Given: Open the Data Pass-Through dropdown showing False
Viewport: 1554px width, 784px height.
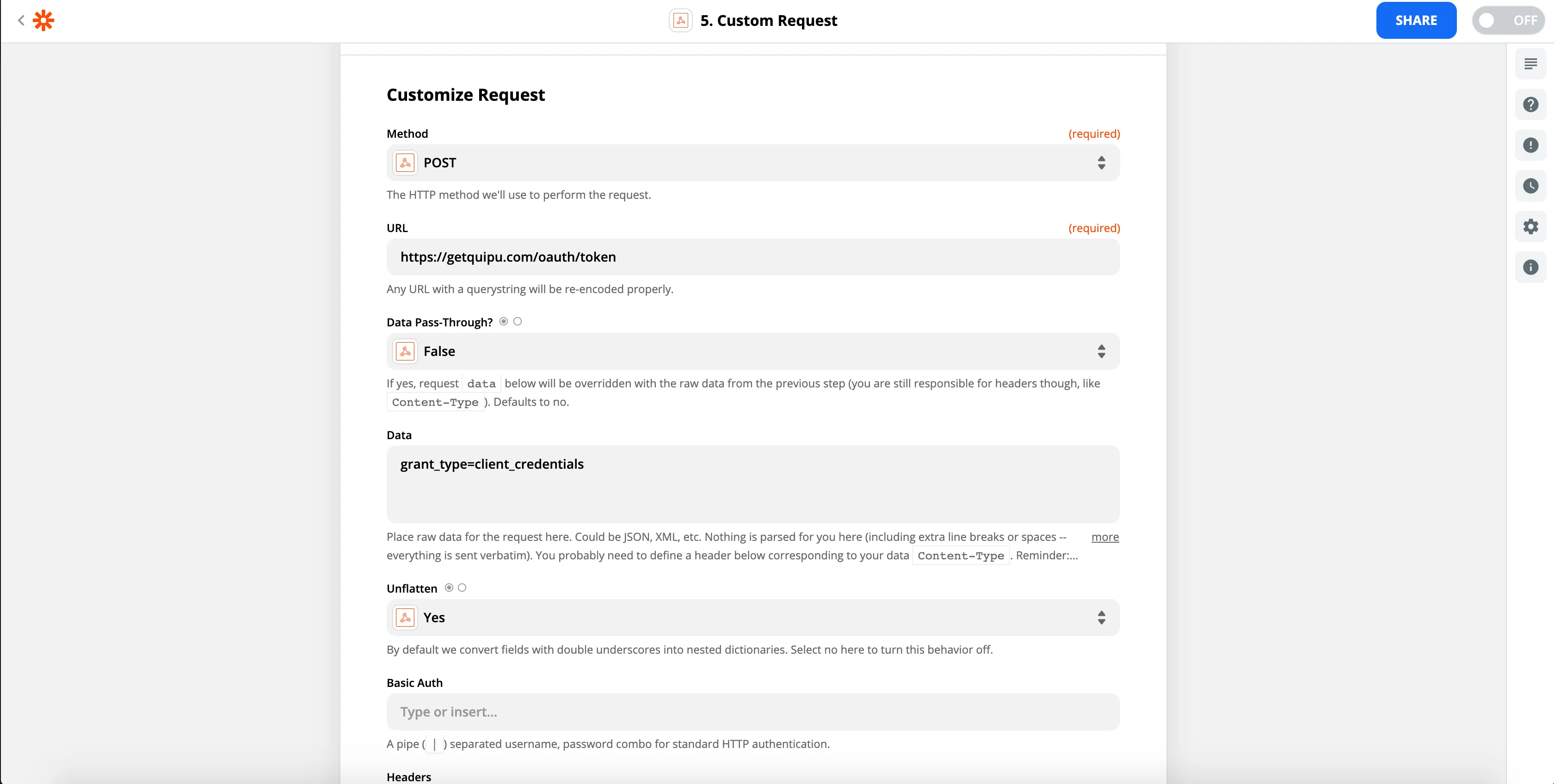Looking at the screenshot, I should pyautogui.click(x=752, y=351).
